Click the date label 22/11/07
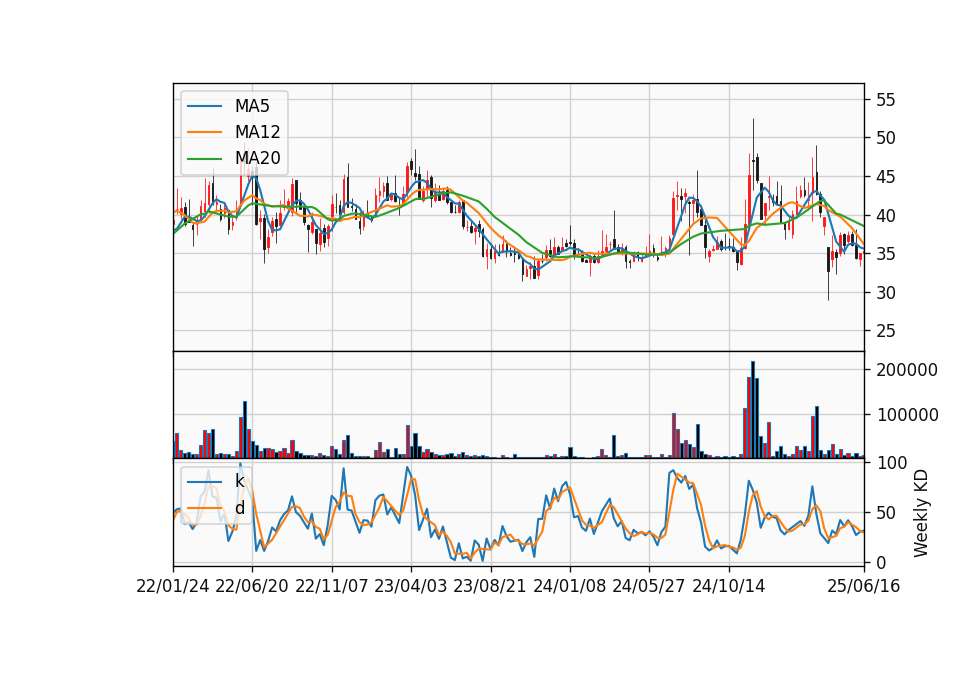This screenshot has height=690, width=960. pyautogui.click(x=331, y=586)
